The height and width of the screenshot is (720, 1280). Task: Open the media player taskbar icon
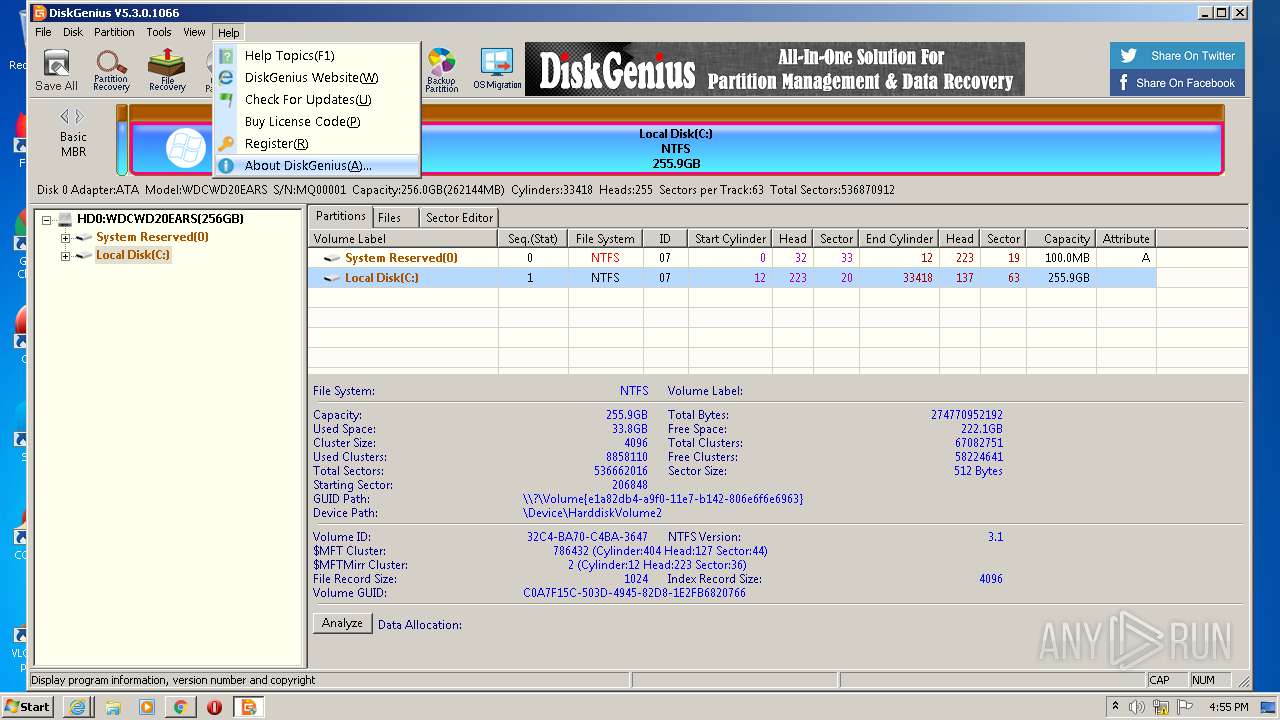pos(146,707)
